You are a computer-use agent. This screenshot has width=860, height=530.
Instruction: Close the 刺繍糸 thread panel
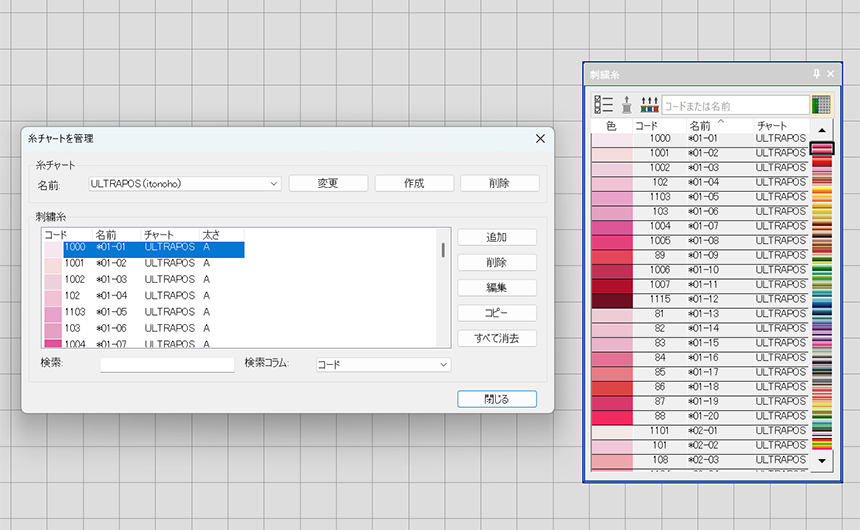coord(830,74)
